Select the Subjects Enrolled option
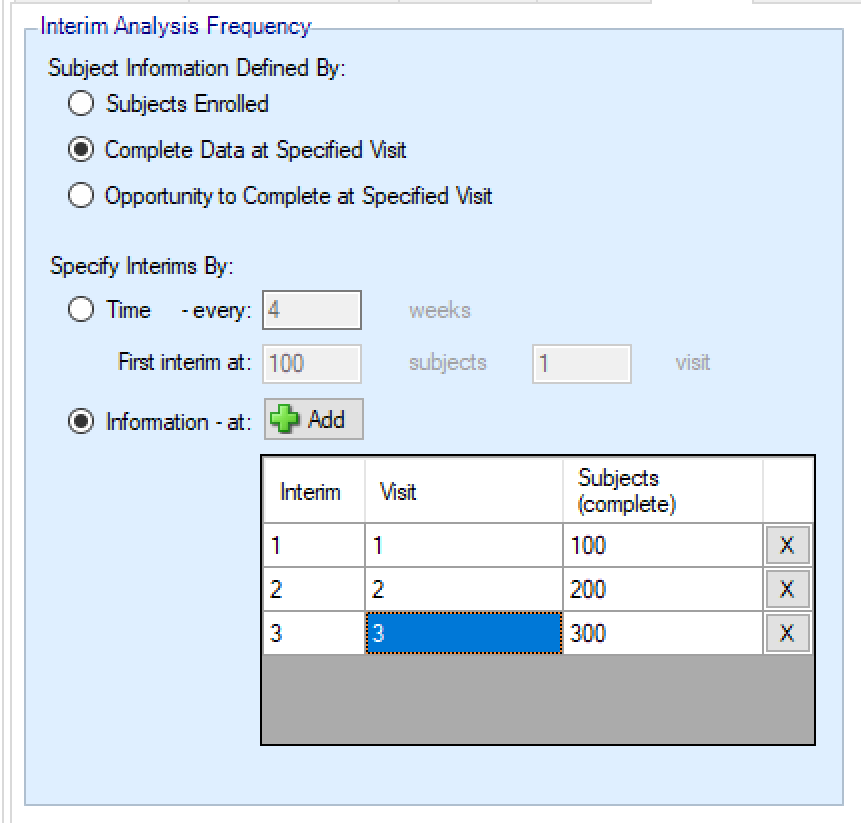 pos(81,102)
